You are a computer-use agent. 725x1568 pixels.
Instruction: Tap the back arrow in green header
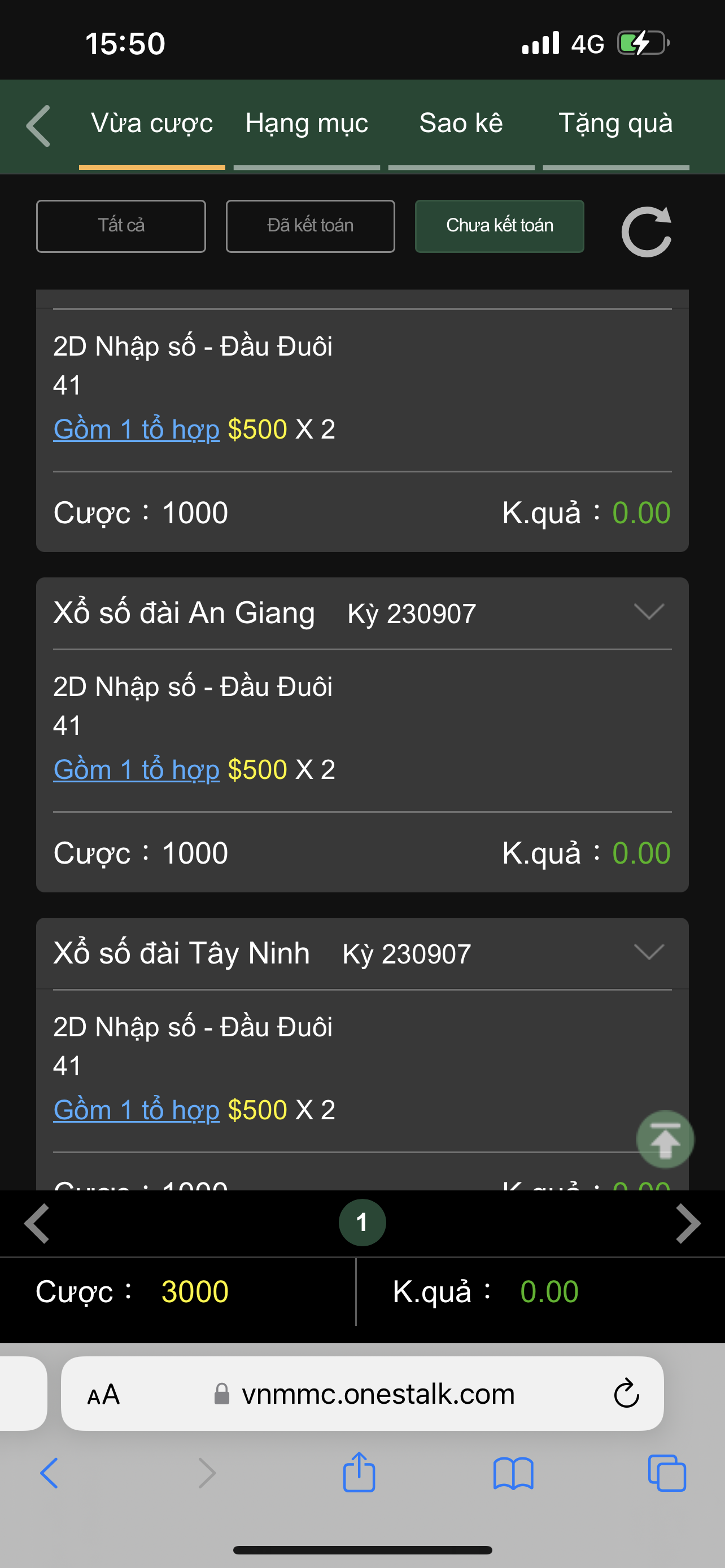[x=39, y=126]
